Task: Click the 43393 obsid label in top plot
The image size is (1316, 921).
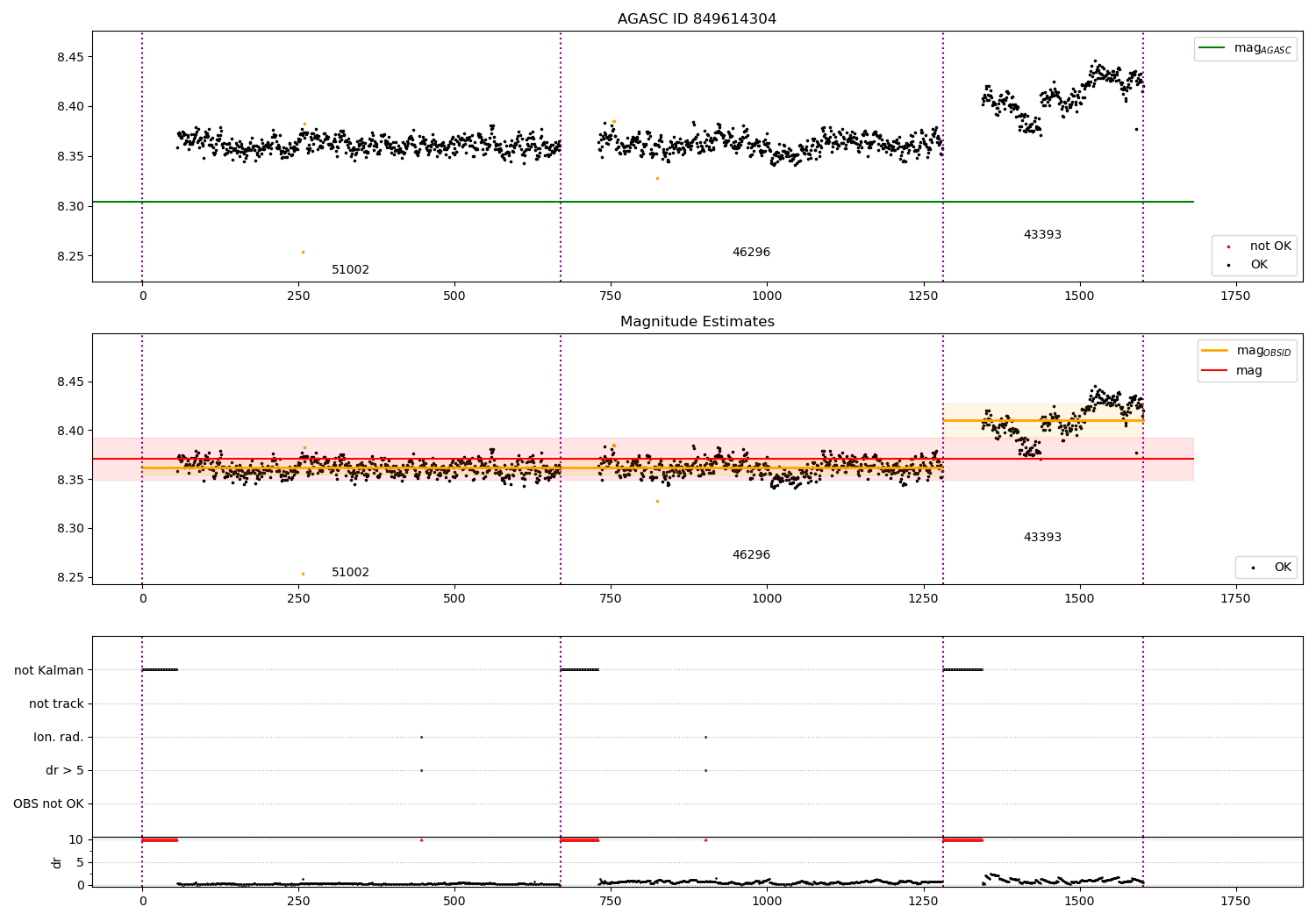Action: (1042, 235)
